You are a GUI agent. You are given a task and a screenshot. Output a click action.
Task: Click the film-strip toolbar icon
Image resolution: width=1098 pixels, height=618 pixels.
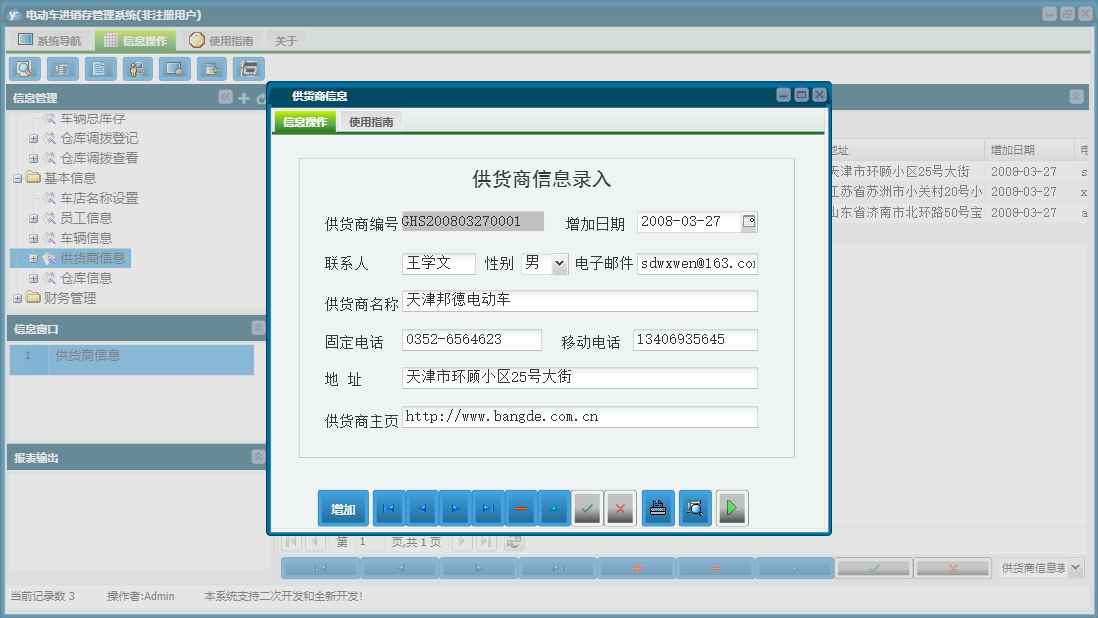[x=249, y=69]
